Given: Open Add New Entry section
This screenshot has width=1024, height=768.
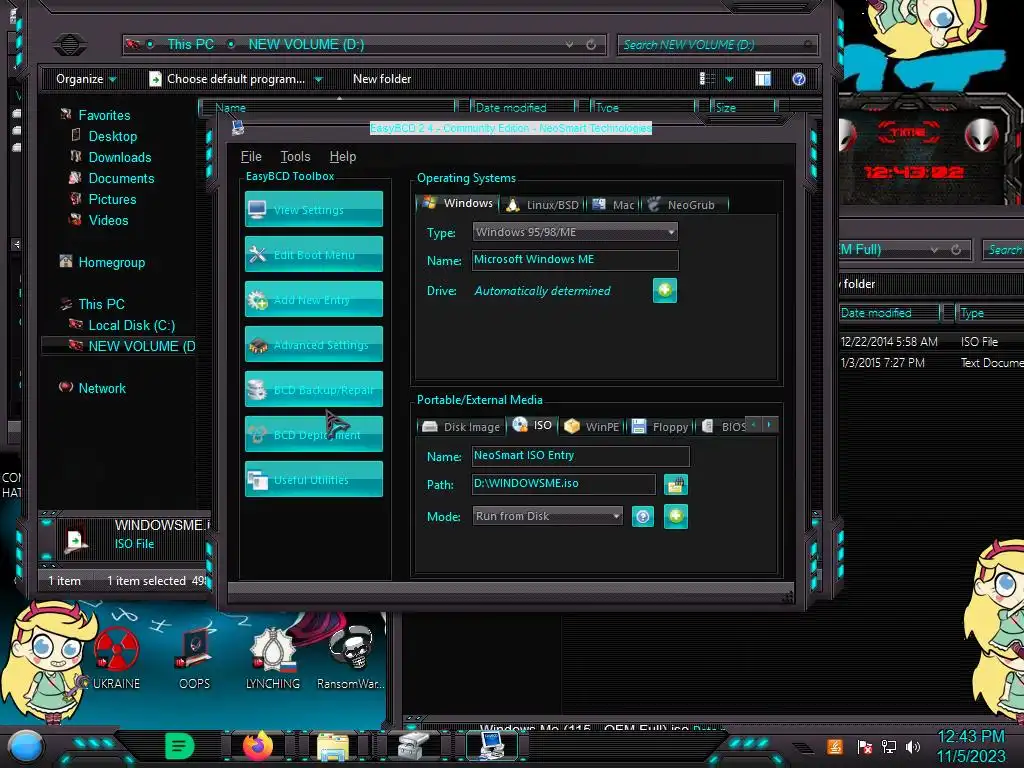Looking at the screenshot, I should [x=313, y=300].
